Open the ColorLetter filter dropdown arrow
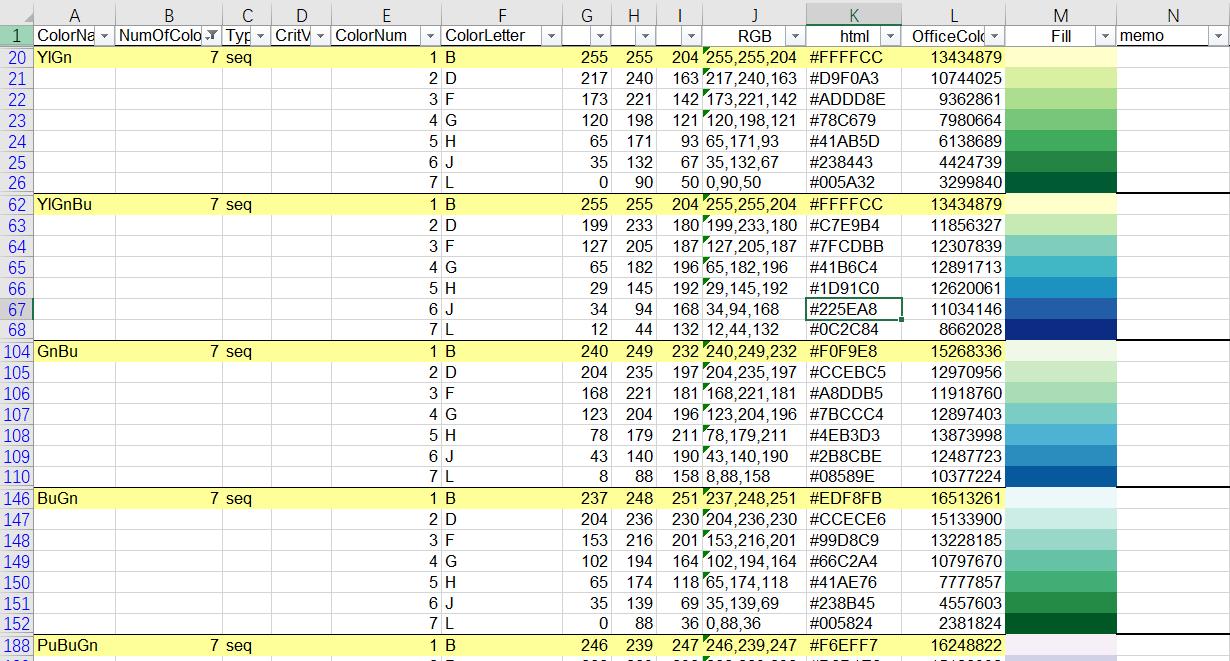Viewport: 1230px width, 661px height. (x=550, y=36)
